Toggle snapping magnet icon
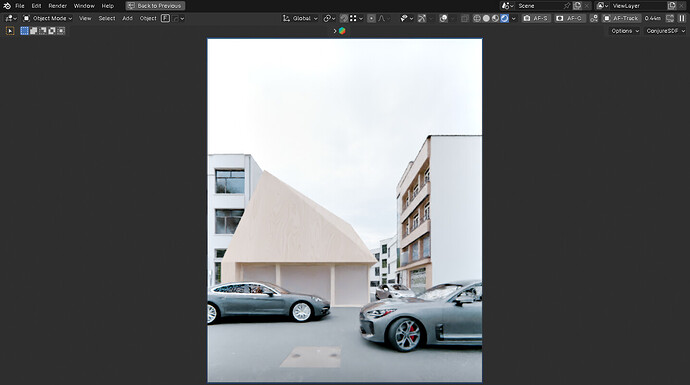Screen dimensions: 690x385 344,18
